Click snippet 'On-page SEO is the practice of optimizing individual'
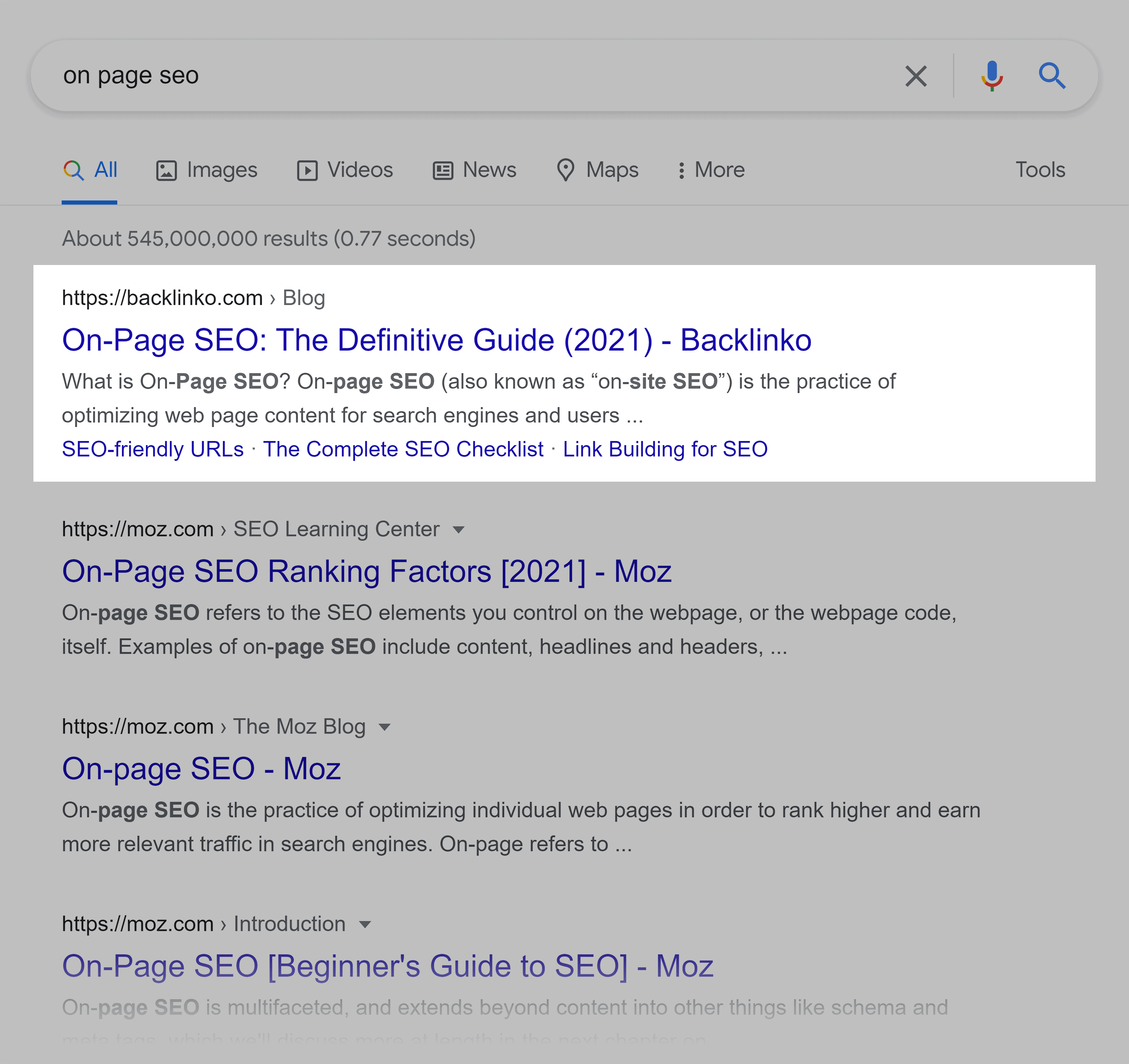 pyautogui.click(x=521, y=827)
